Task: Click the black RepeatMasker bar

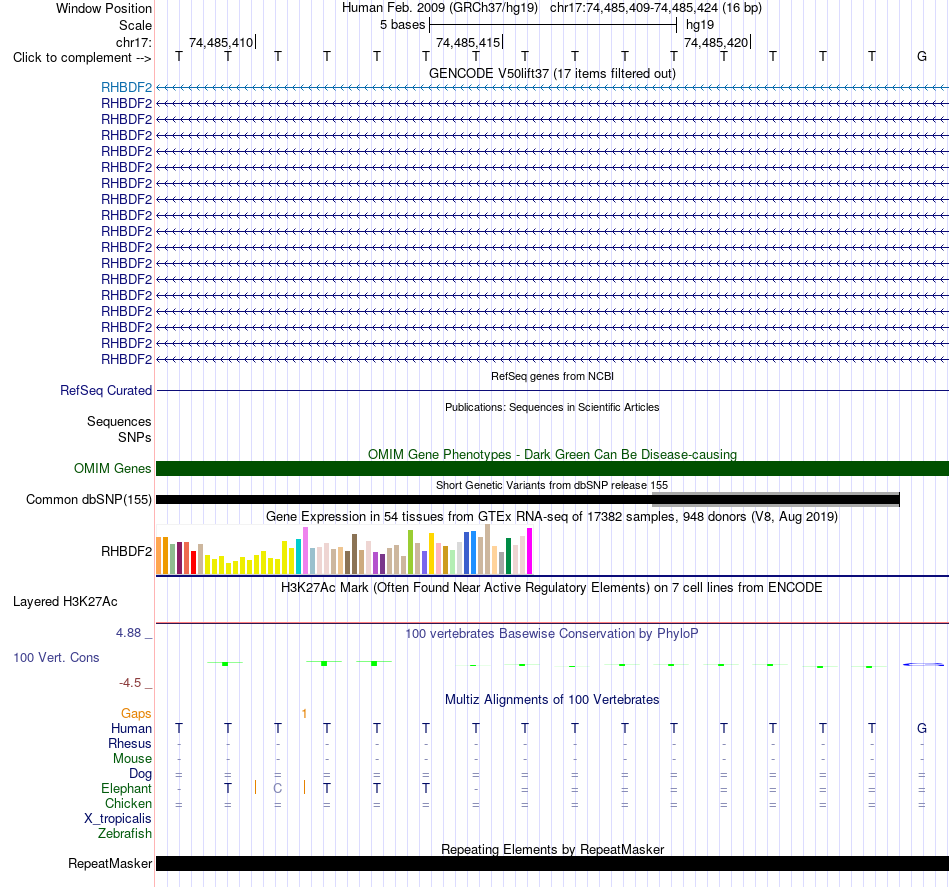Action: pyautogui.click(x=552, y=863)
